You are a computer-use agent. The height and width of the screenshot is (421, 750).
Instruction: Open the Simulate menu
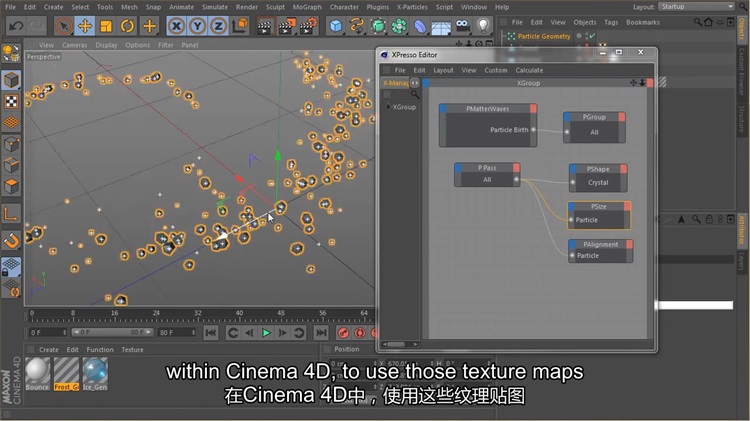coord(215,7)
